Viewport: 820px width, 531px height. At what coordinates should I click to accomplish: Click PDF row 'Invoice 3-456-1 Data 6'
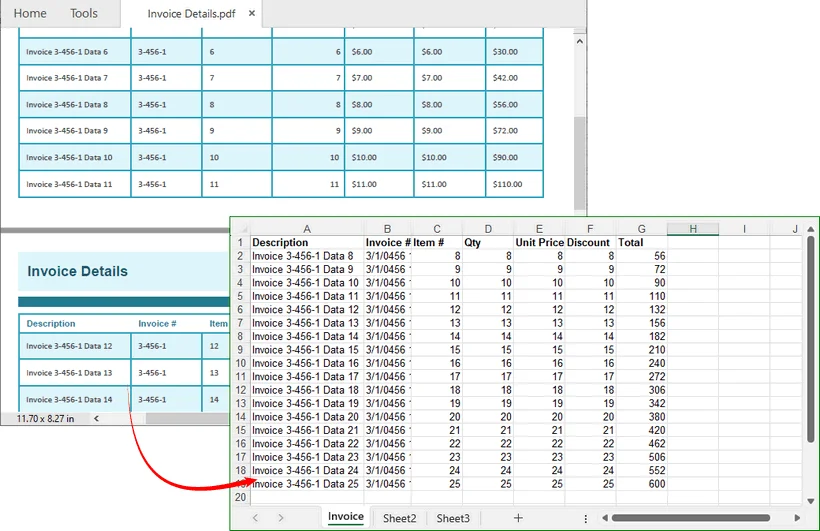(x=281, y=52)
